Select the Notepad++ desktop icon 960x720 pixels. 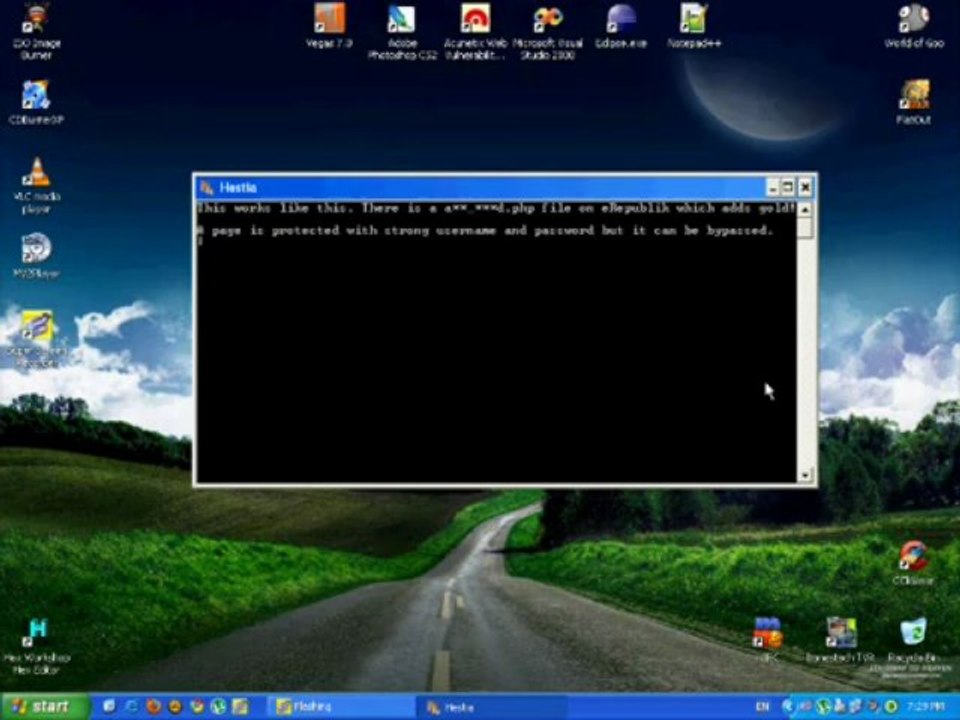pyautogui.click(x=694, y=26)
